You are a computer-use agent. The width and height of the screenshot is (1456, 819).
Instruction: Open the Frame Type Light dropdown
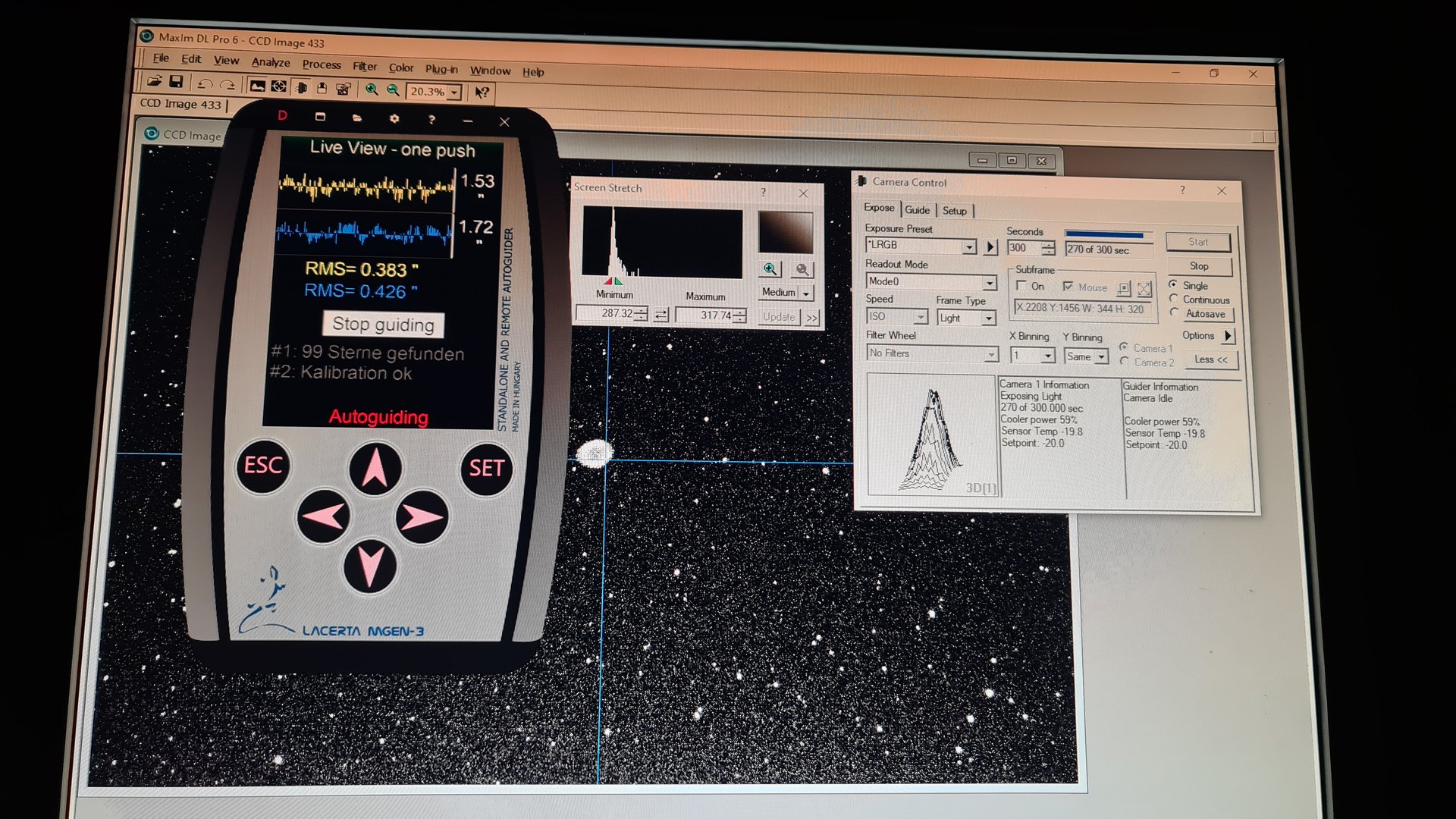[x=988, y=318]
